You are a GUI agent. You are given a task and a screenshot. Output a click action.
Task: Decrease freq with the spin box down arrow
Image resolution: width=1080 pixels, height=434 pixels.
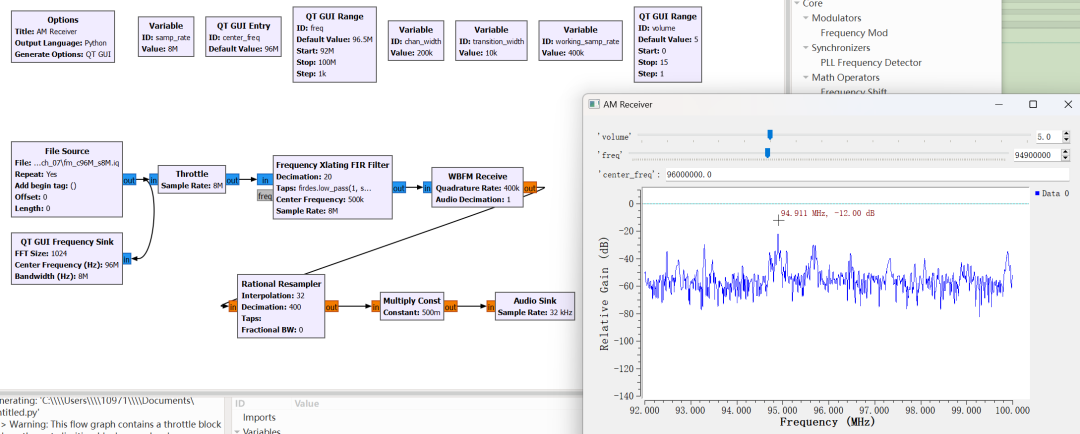tap(1066, 158)
